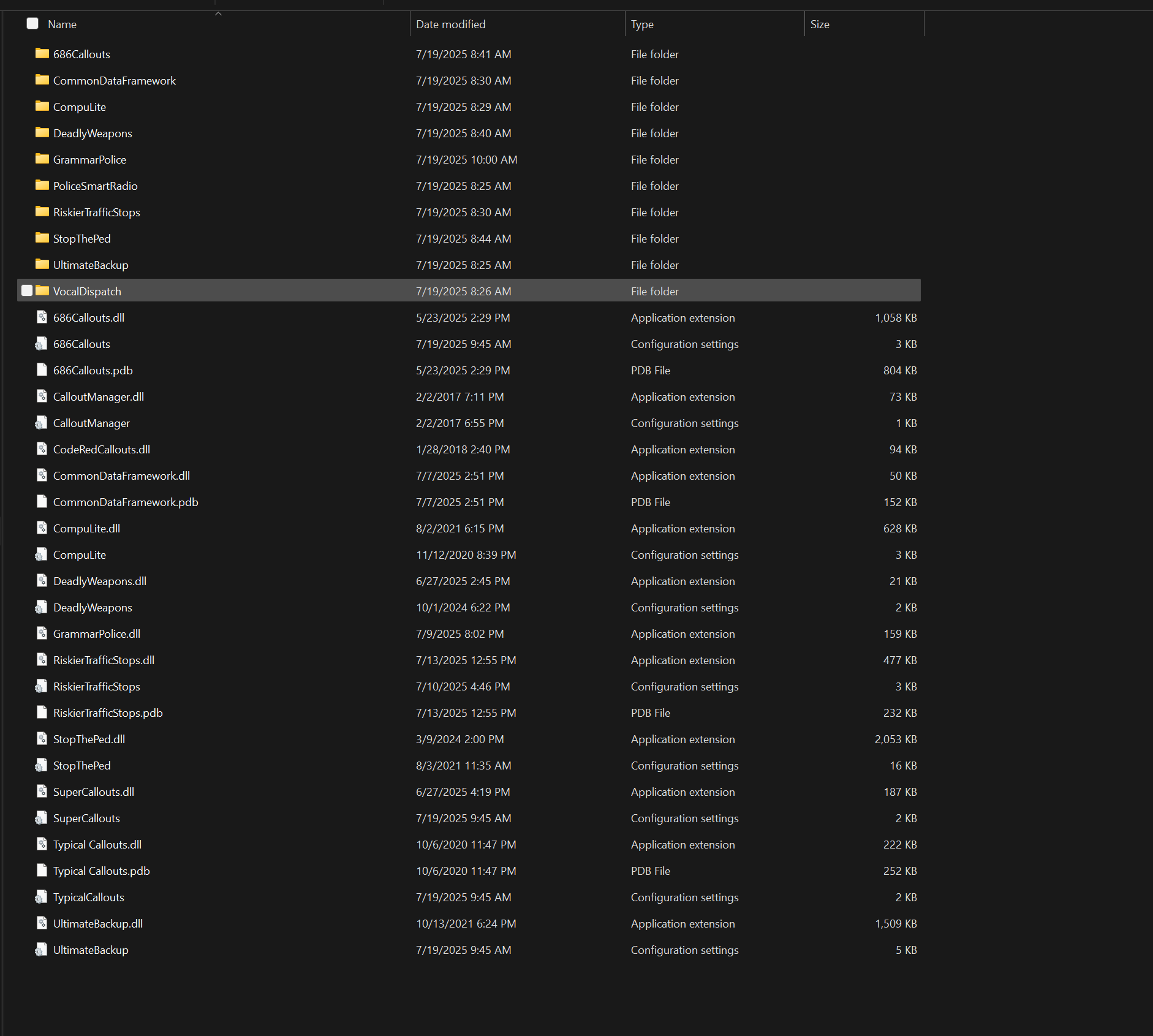
Task: Click the UltimateBackup.dll file icon
Action: (42, 923)
